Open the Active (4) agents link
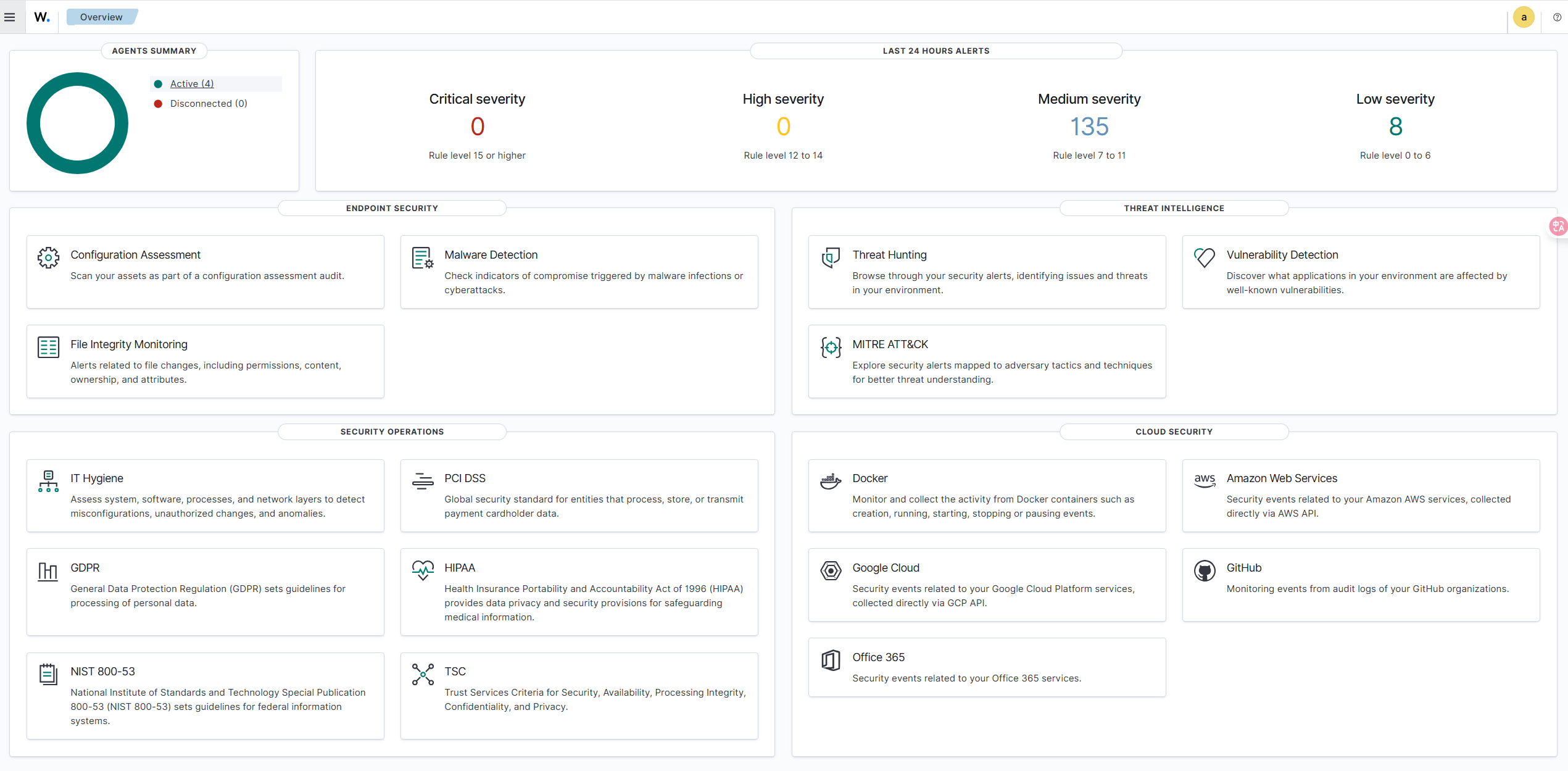The height and width of the screenshot is (771, 1568). (191, 83)
